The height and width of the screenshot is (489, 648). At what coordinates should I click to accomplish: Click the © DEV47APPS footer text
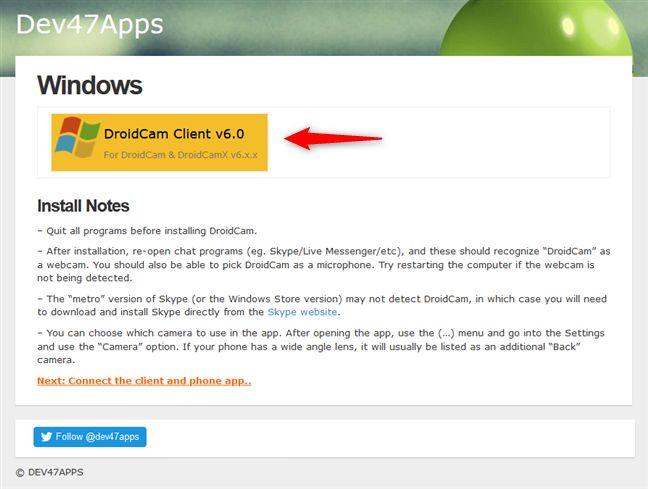50,472
